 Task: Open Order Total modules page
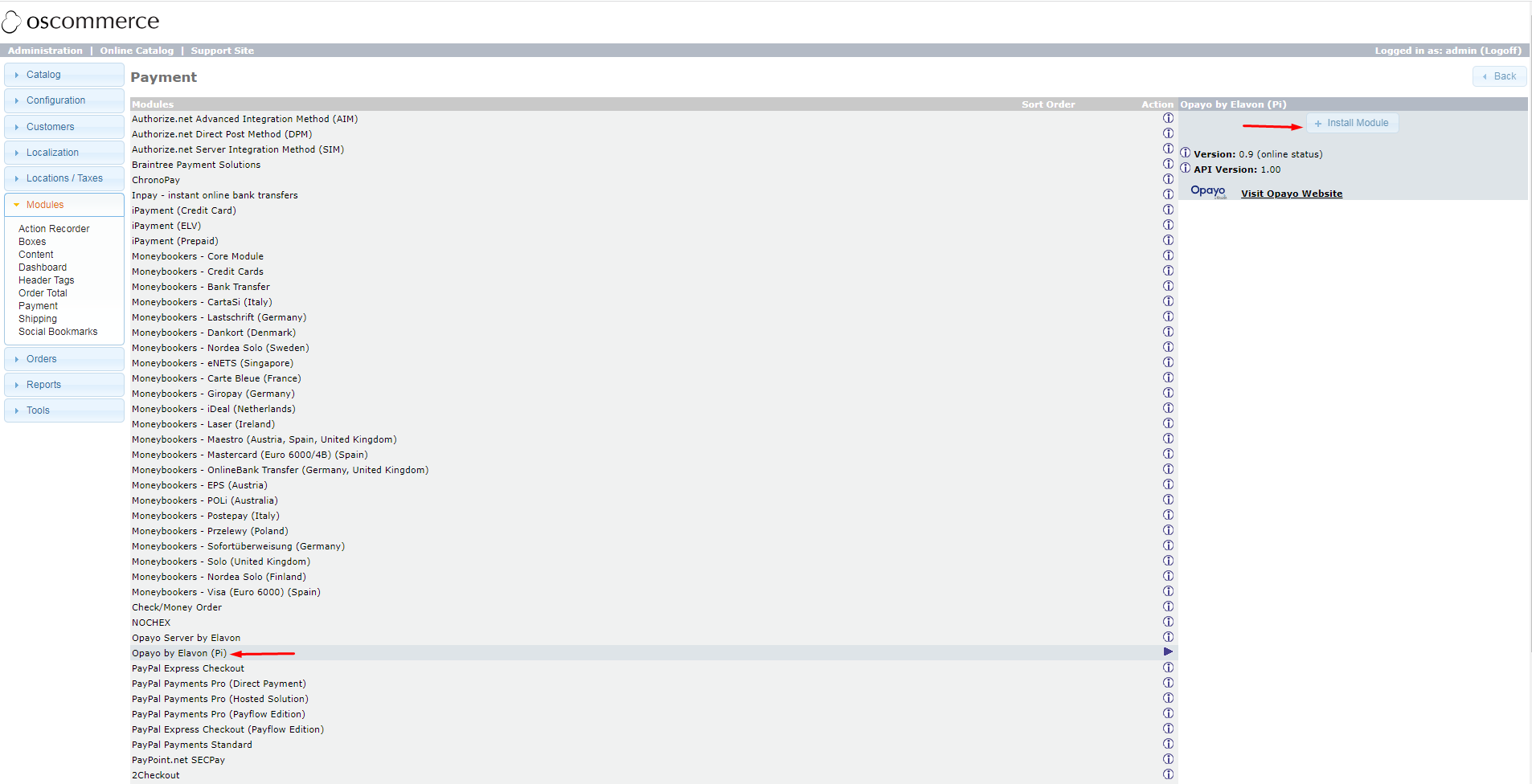pyautogui.click(x=43, y=293)
